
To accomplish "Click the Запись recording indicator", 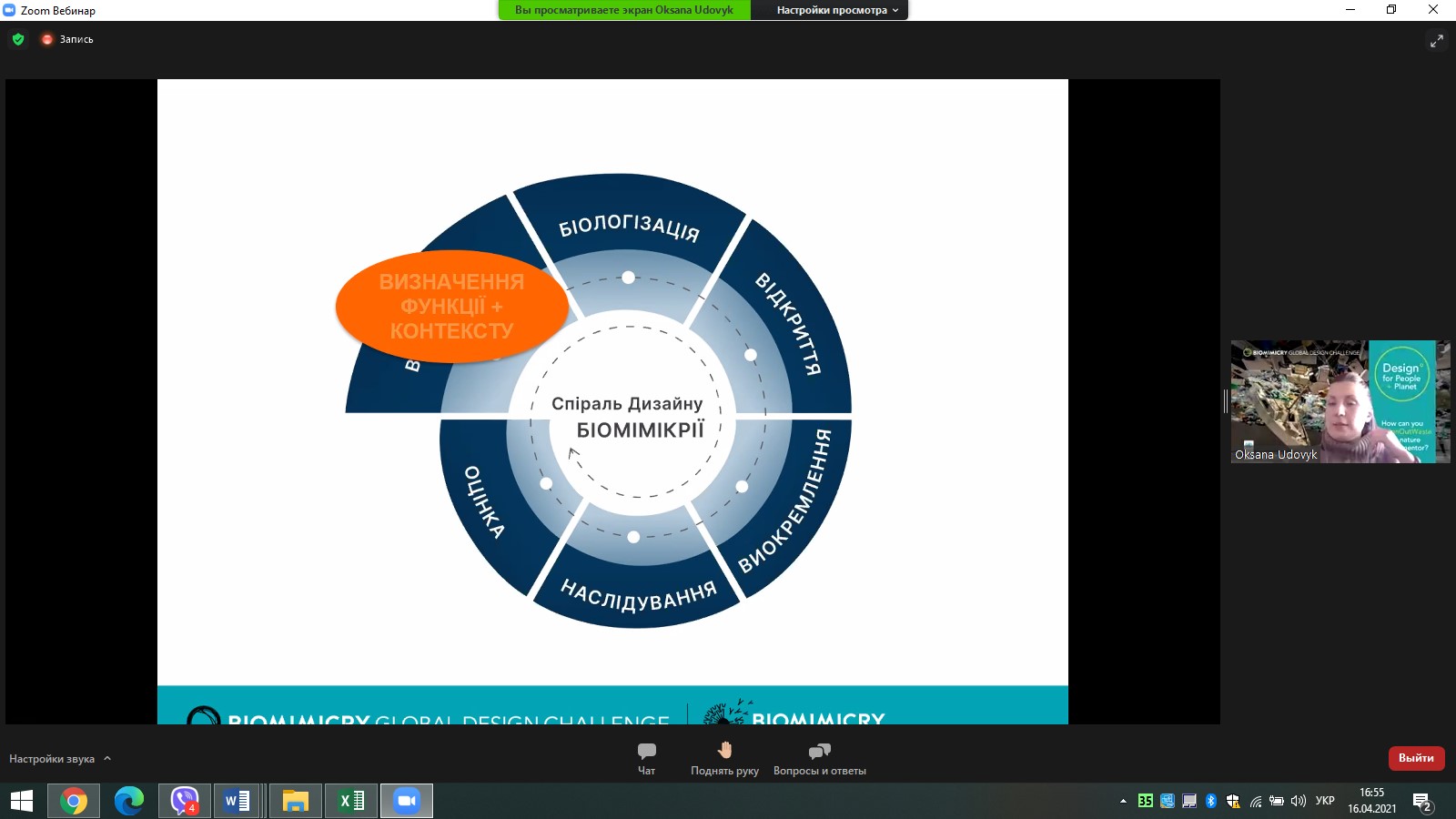I will 67,39.
